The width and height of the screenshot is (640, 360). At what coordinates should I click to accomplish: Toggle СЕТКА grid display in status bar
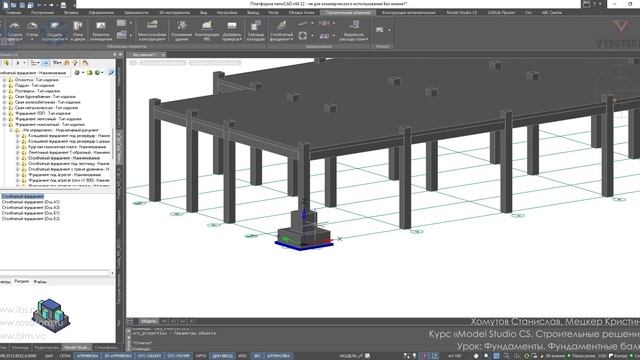coord(65,356)
